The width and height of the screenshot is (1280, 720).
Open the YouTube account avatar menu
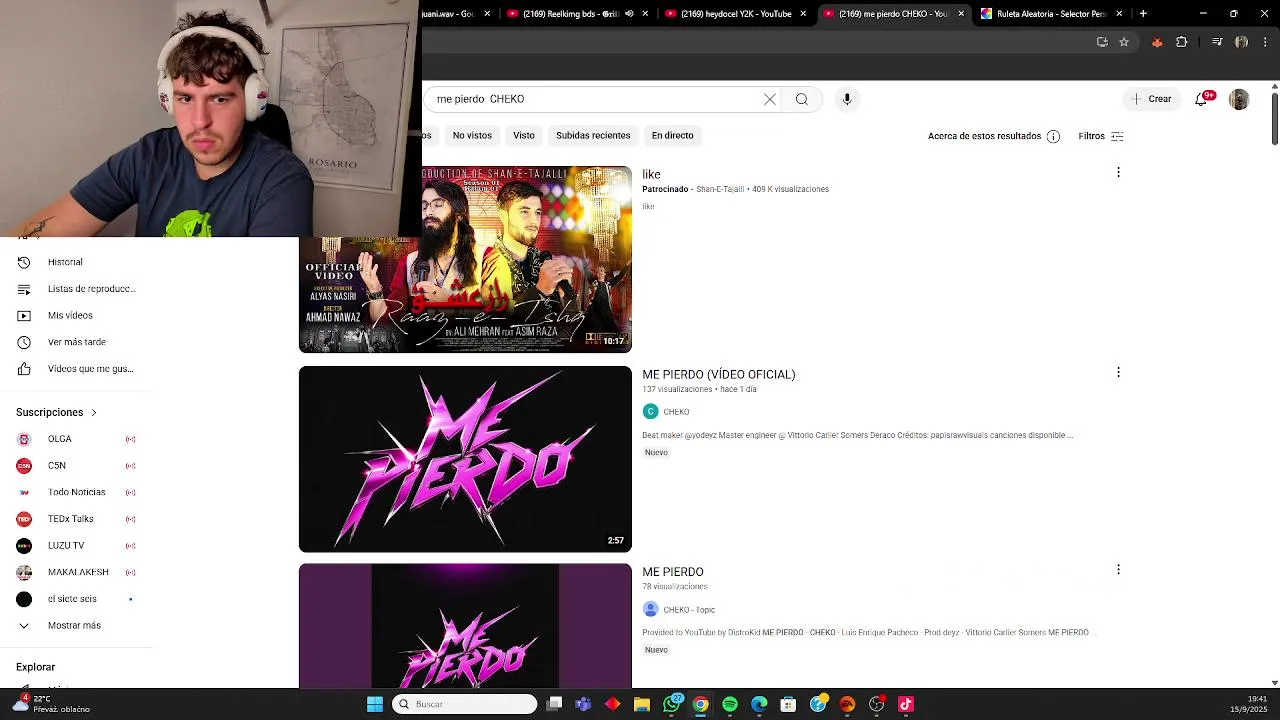click(x=1239, y=99)
